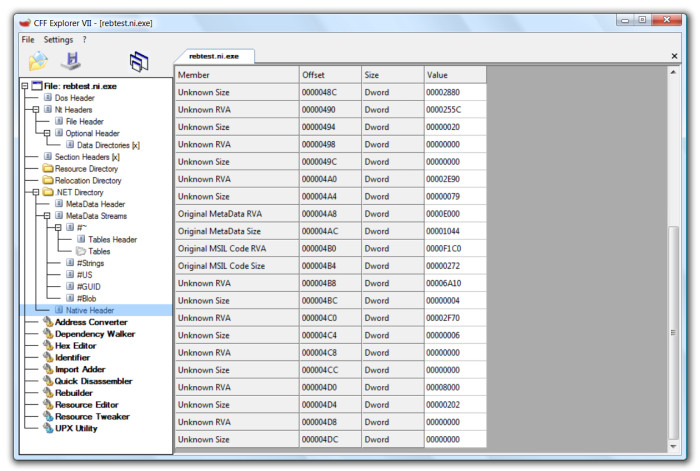Click the save disk toolbar icon
The image size is (700, 471).
pyautogui.click(x=71, y=61)
